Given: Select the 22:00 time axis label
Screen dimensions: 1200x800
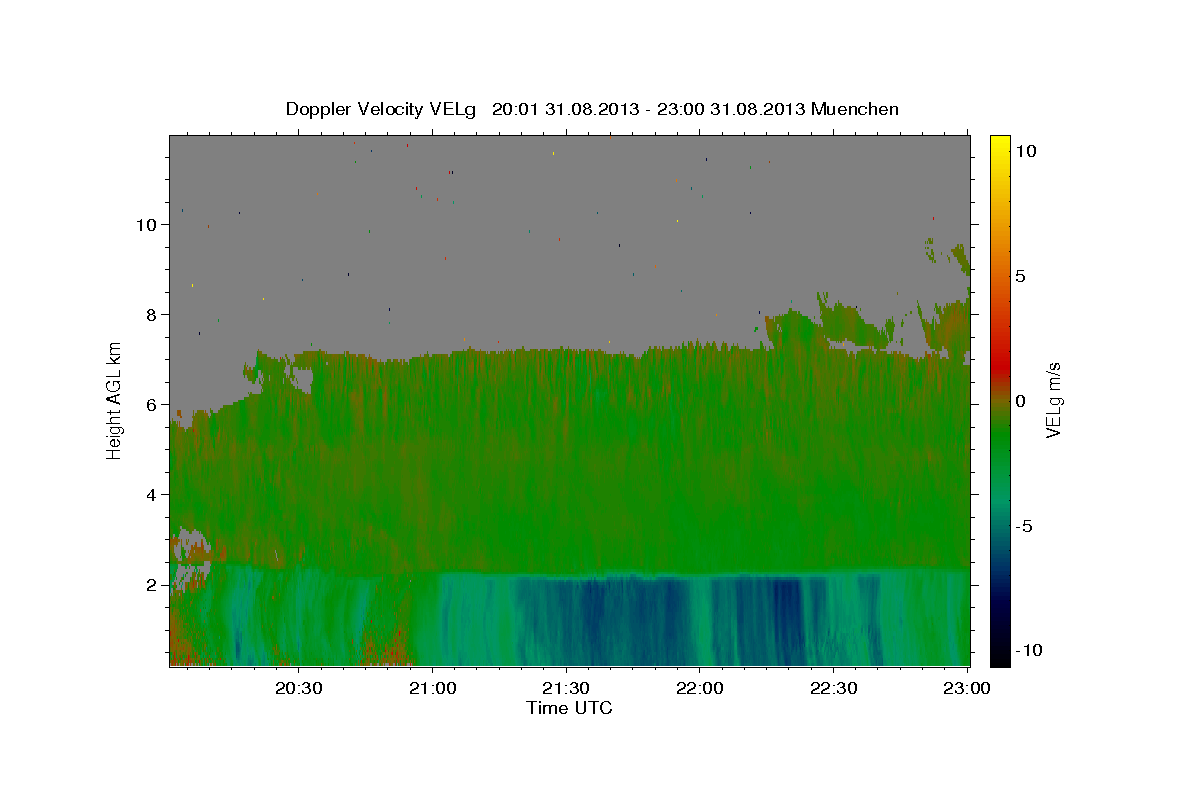Looking at the screenshot, I should click(x=699, y=688).
